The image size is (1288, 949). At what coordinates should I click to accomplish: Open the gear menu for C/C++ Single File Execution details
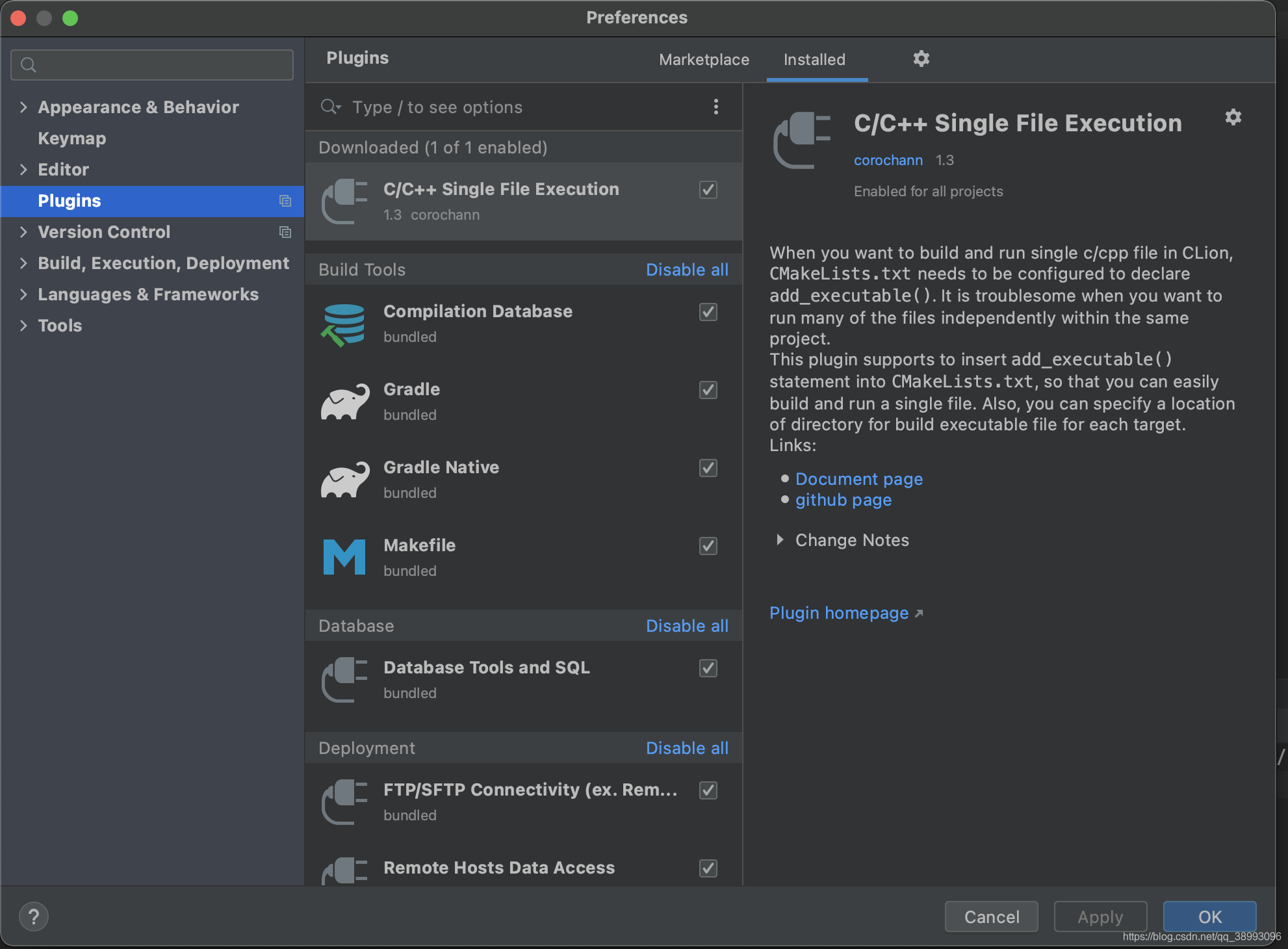pyautogui.click(x=1233, y=117)
